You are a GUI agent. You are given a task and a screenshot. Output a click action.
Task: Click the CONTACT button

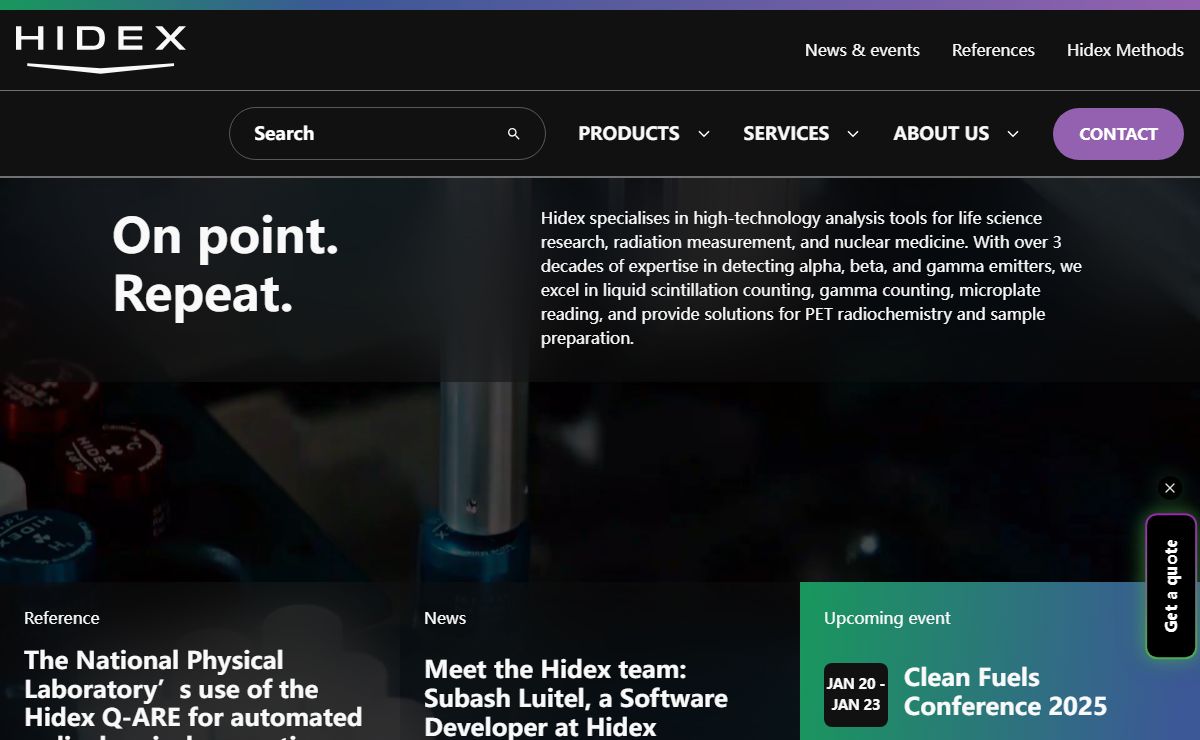[1118, 134]
